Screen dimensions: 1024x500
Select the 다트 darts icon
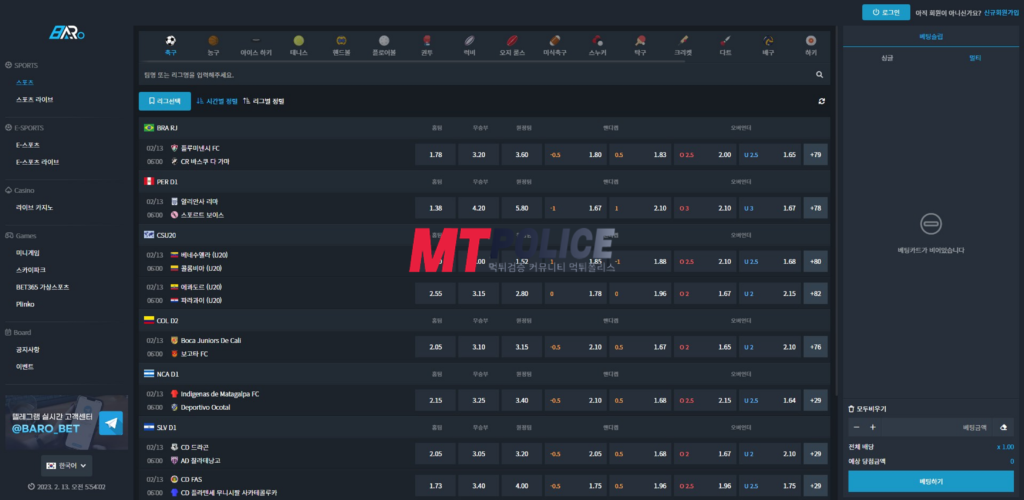pos(726,40)
